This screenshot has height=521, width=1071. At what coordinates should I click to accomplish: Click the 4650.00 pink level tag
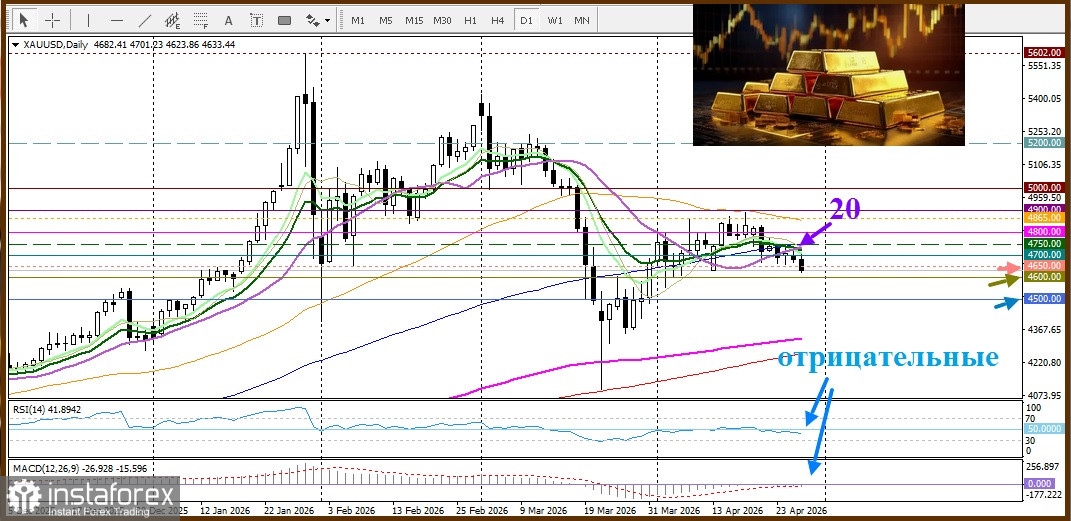click(x=1044, y=265)
